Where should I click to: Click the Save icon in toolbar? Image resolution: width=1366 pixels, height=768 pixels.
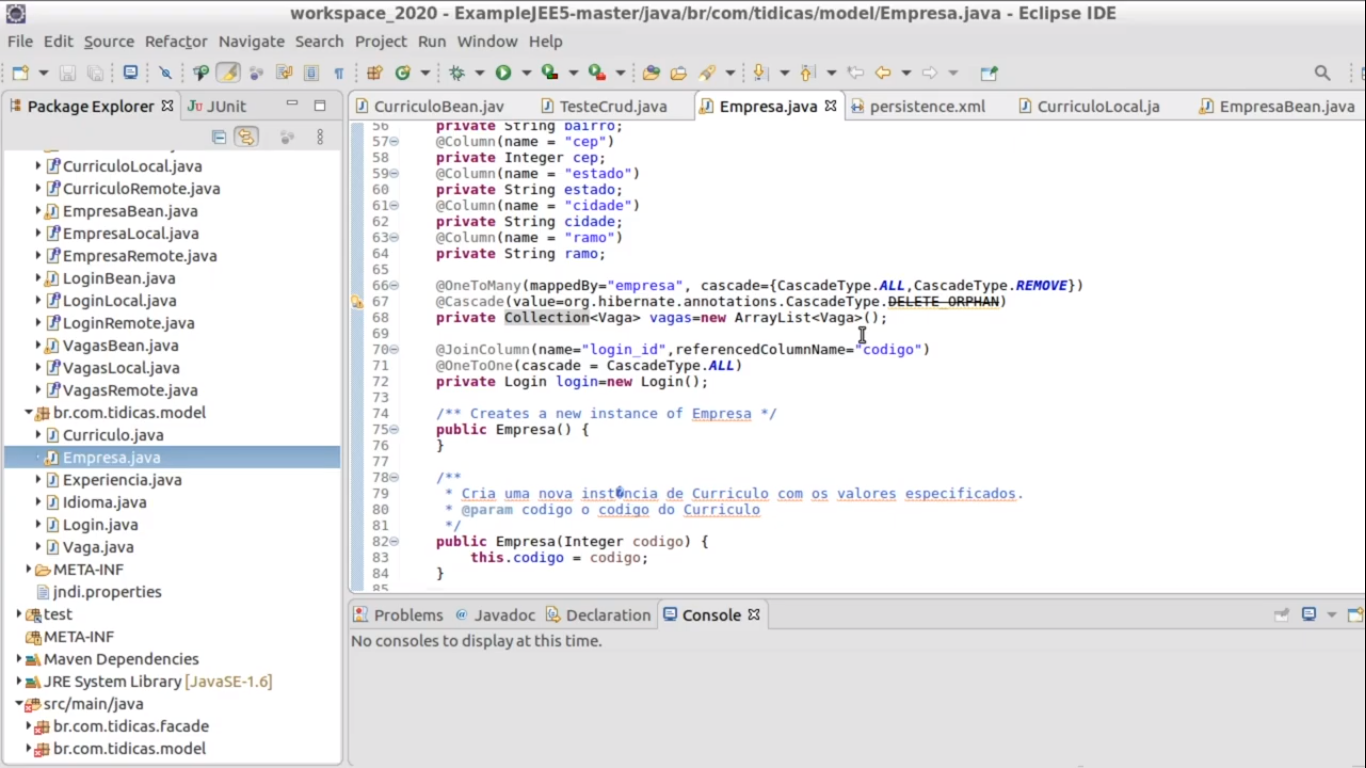click(x=67, y=73)
